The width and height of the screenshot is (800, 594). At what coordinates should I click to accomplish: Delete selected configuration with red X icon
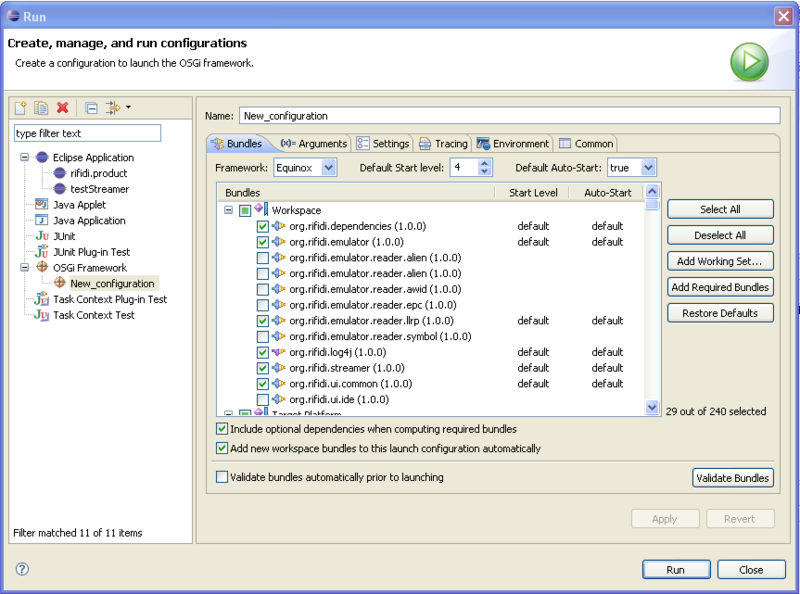(62, 108)
